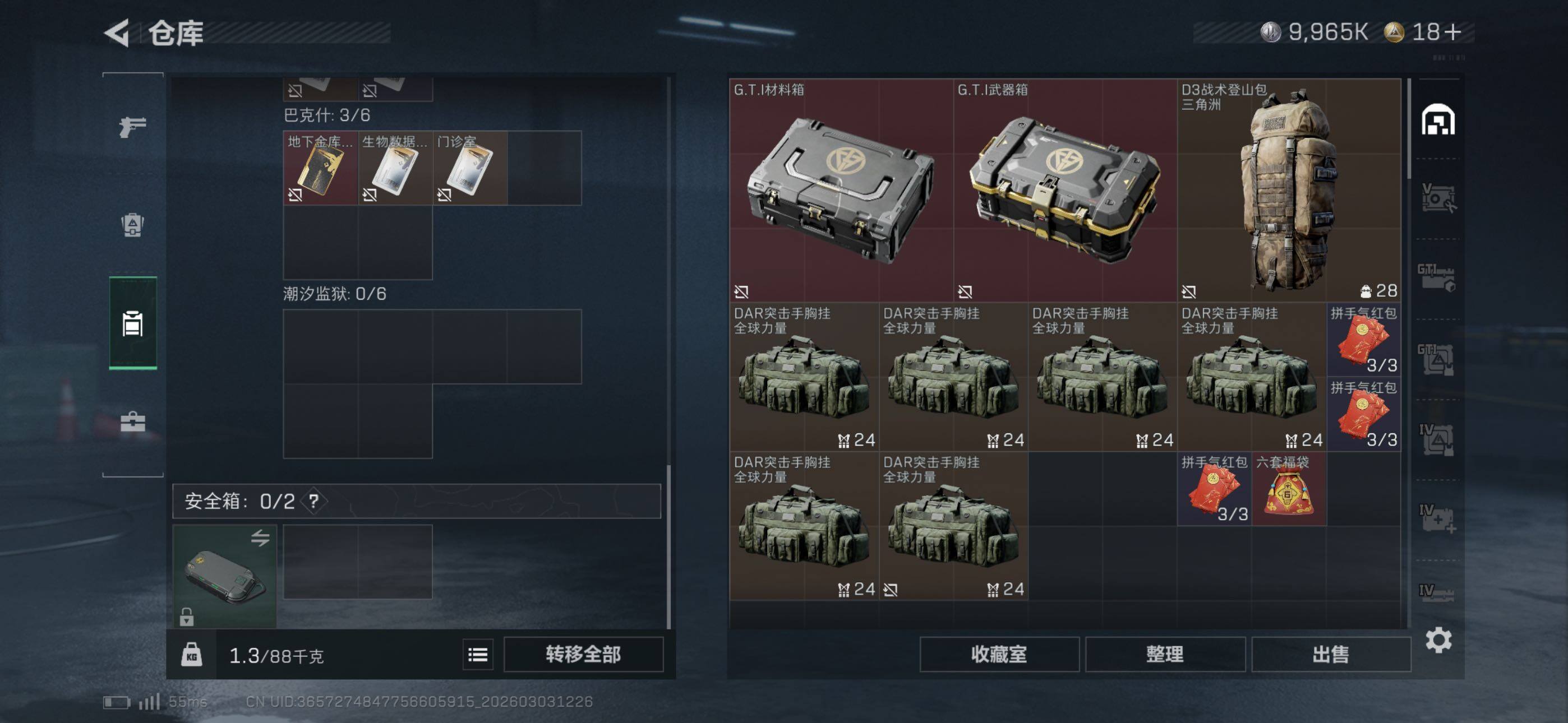Viewport: 1568px width, 723px height.
Task: Open the backpack category in left sidebar
Action: pos(133,225)
